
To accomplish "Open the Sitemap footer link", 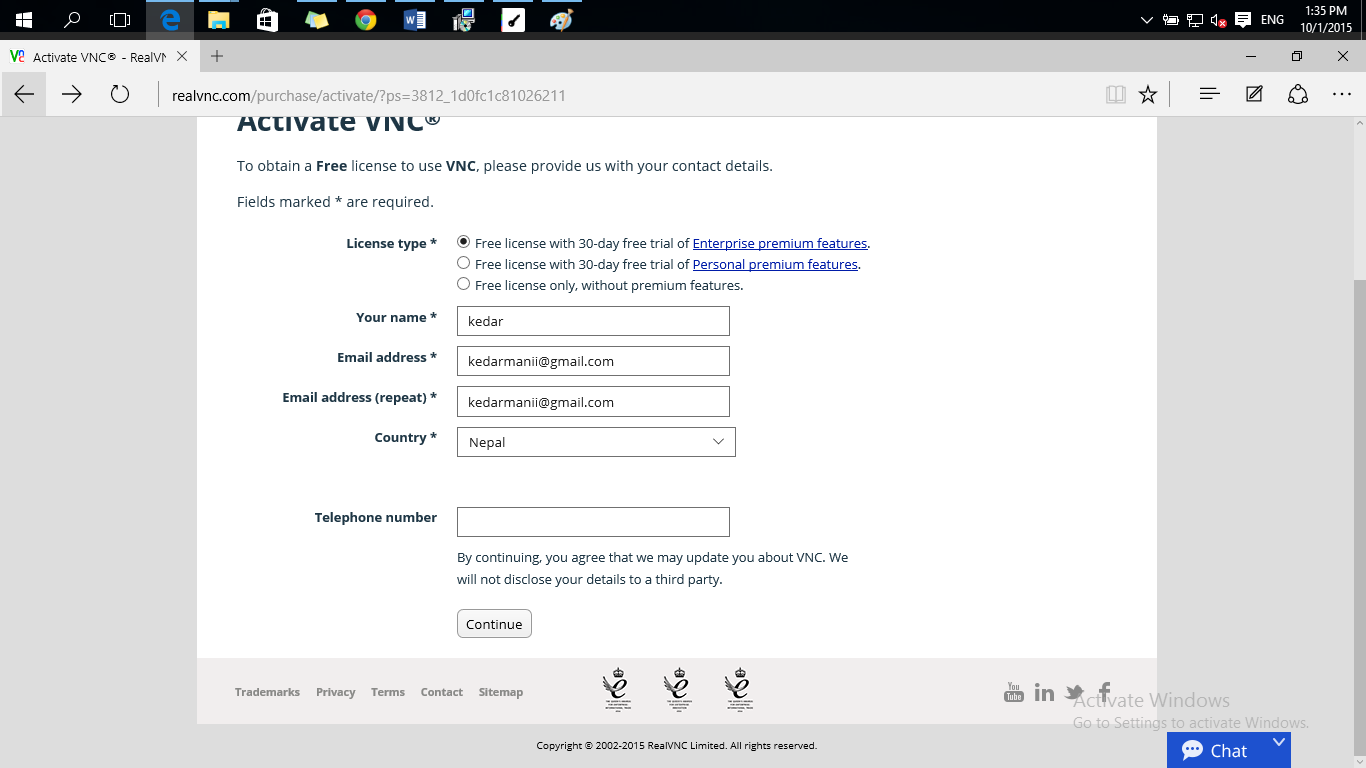I will click(501, 692).
